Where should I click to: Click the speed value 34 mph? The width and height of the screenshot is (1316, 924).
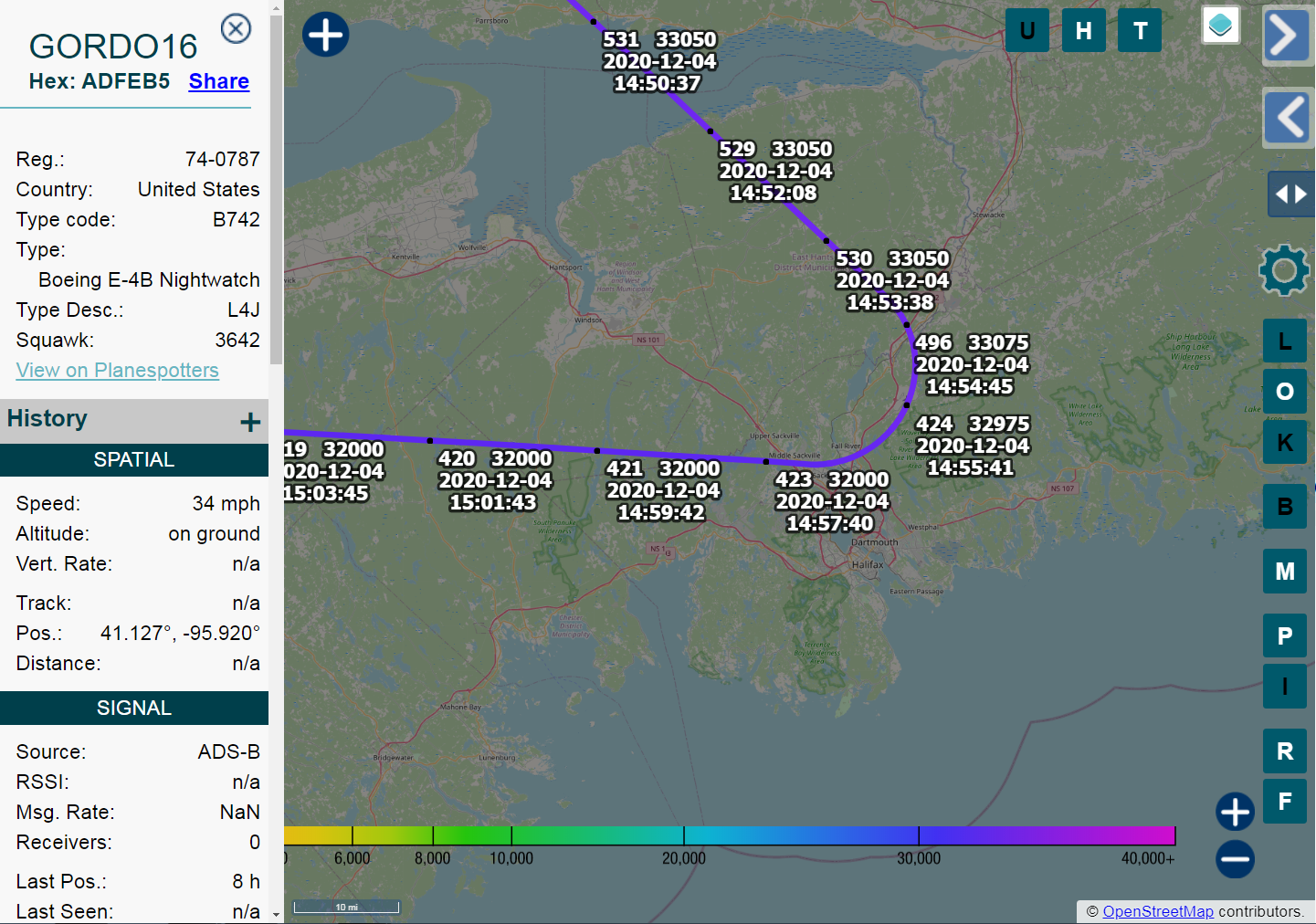click(x=226, y=503)
